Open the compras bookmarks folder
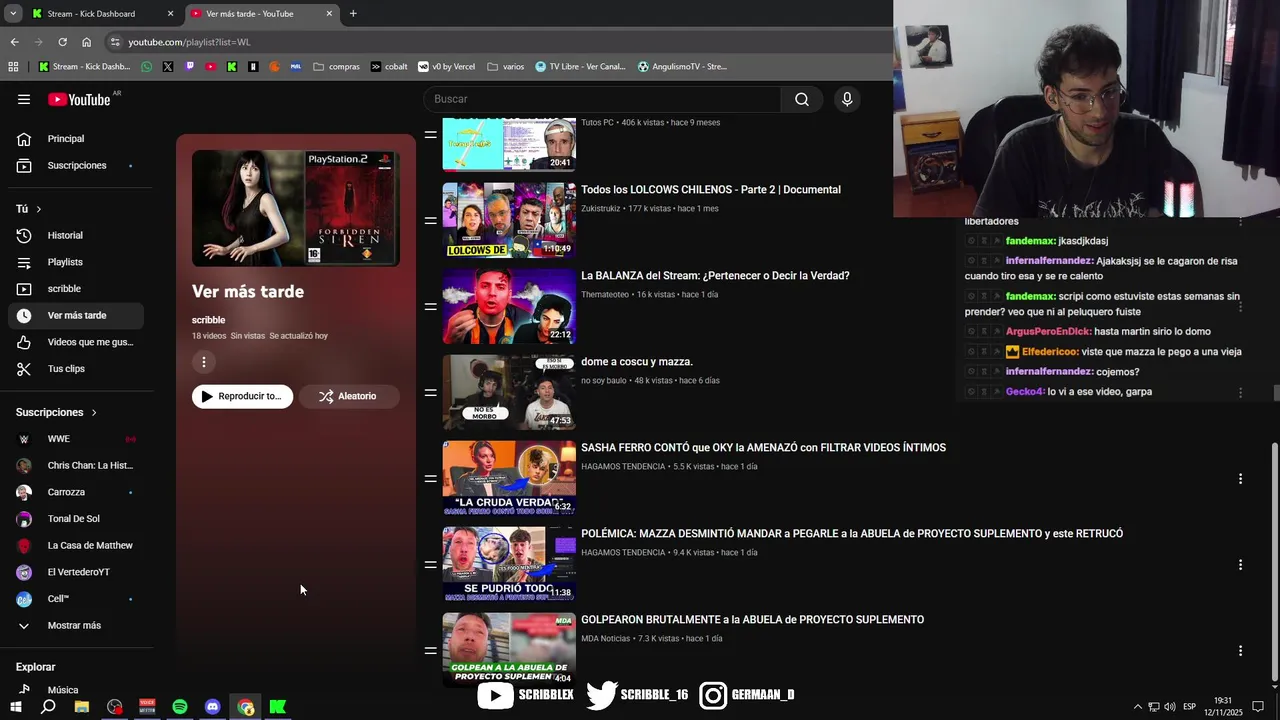Viewport: 1280px width, 720px height. click(x=336, y=67)
